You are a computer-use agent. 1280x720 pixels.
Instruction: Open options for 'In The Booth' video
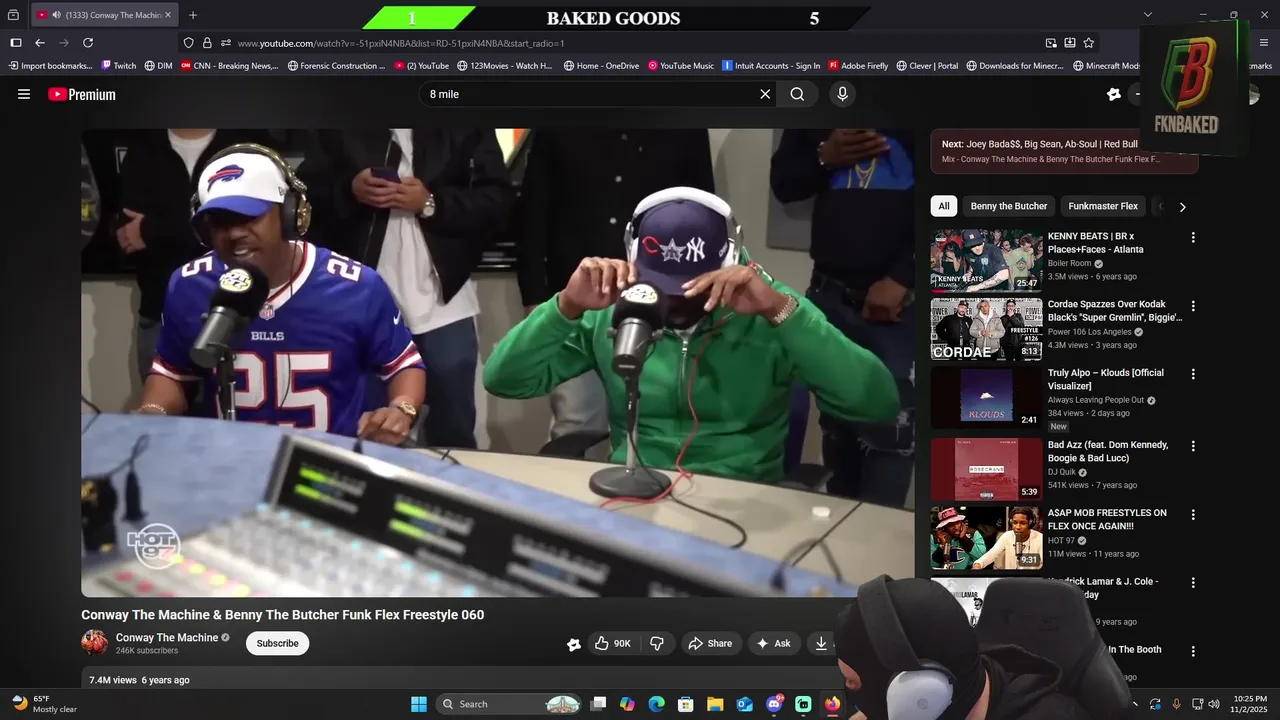[1192, 650]
